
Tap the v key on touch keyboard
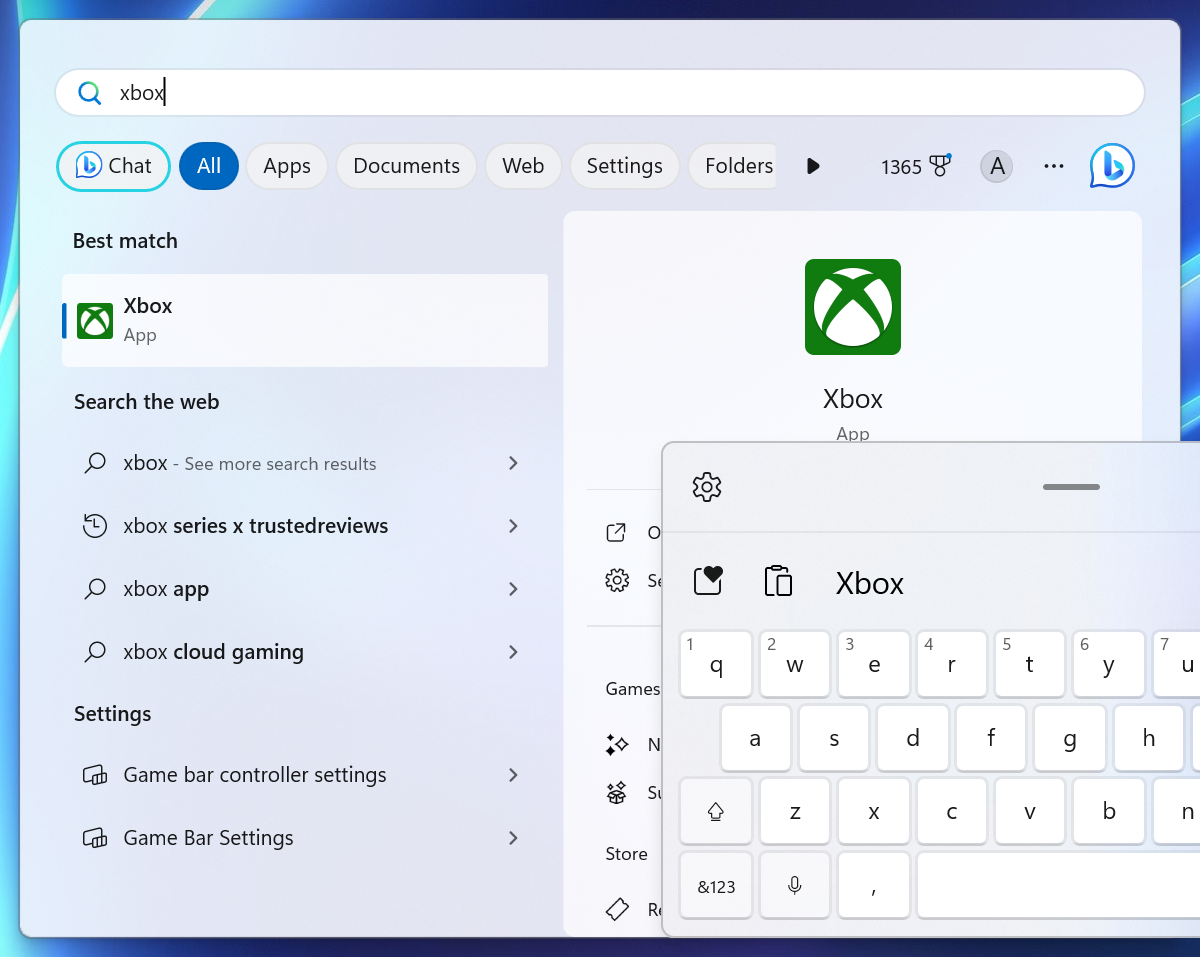tap(1030, 812)
